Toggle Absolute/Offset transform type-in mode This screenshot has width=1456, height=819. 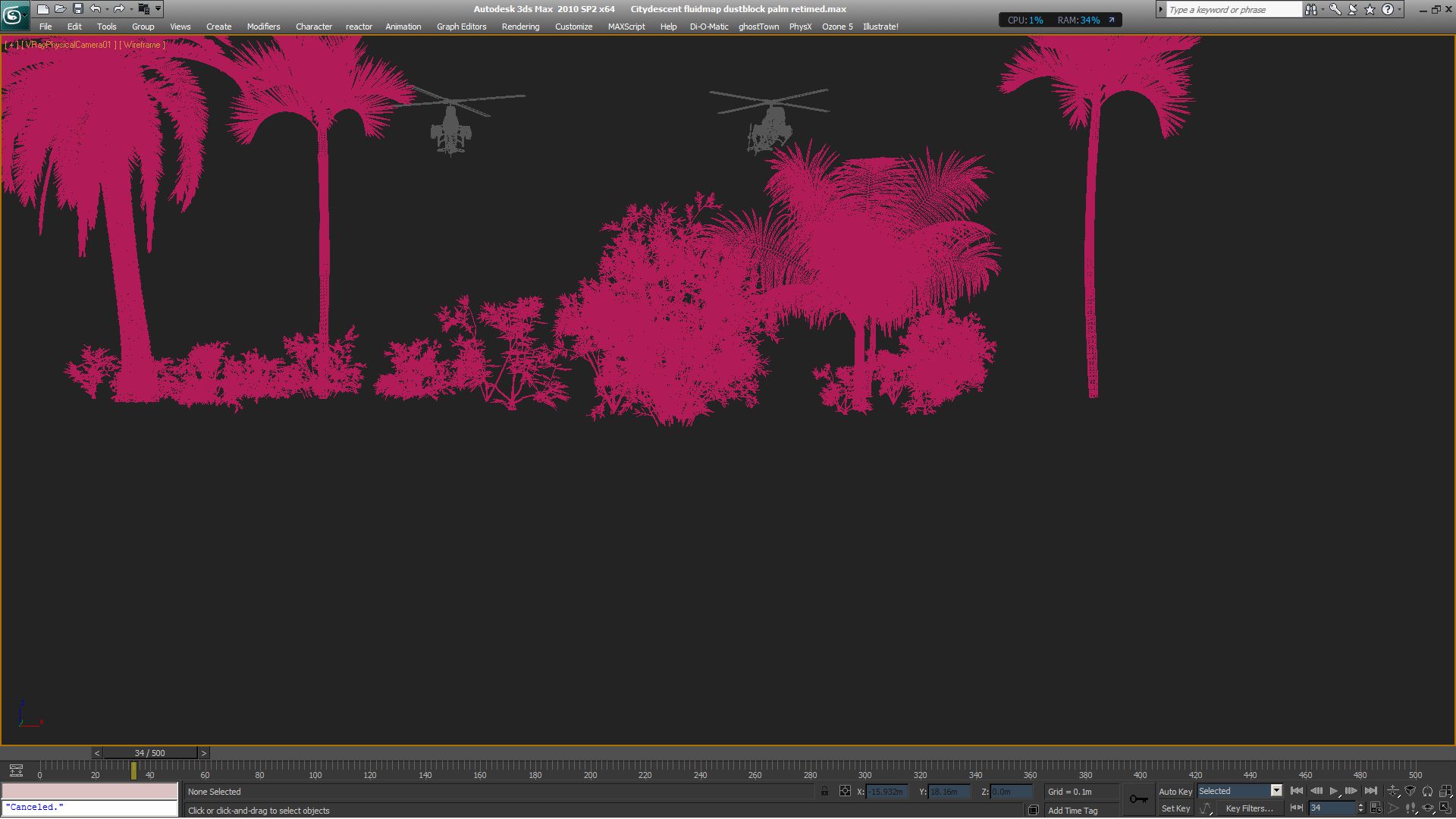(845, 791)
